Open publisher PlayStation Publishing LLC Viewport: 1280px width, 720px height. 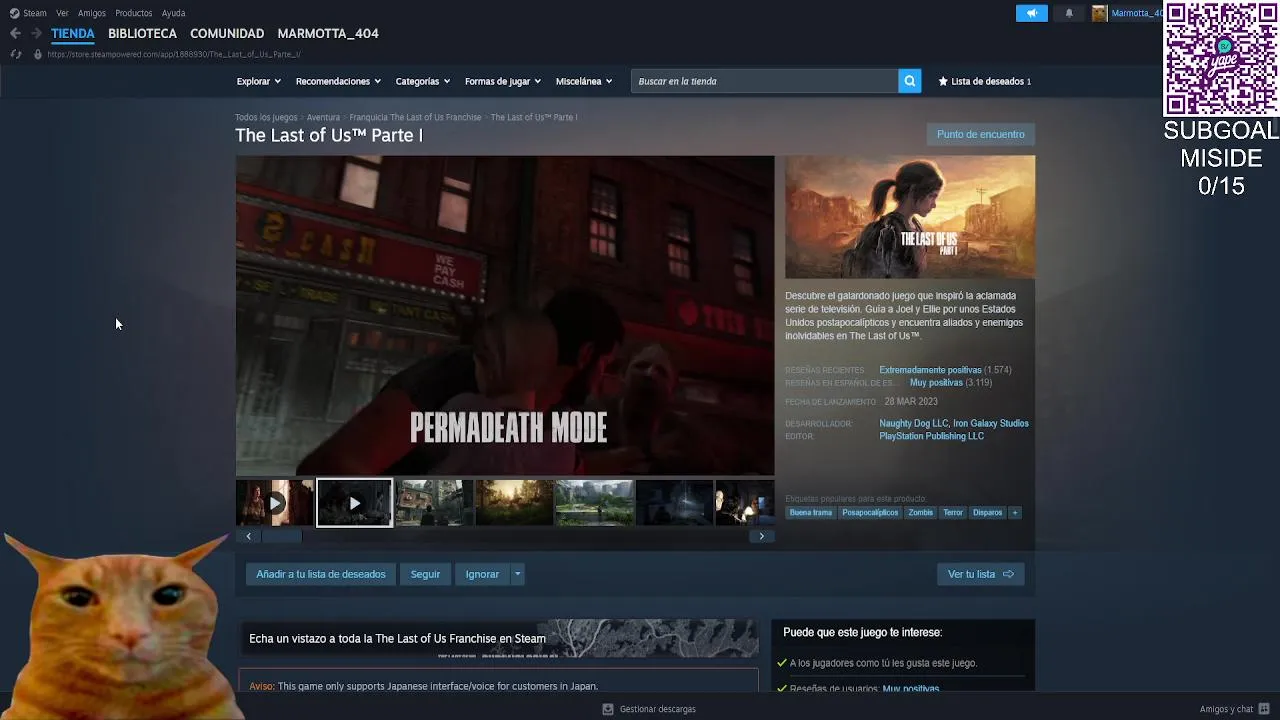(931, 436)
